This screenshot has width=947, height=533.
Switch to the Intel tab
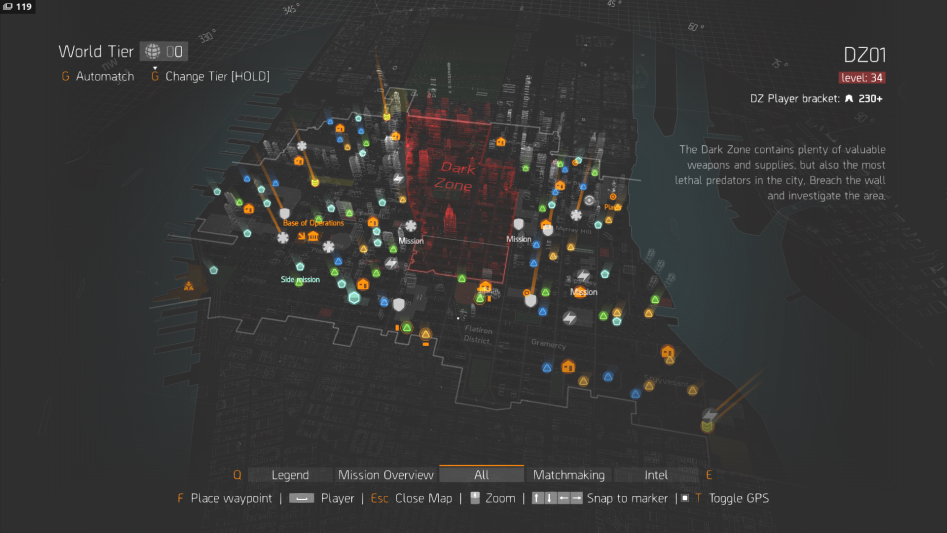click(x=656, y=475)
